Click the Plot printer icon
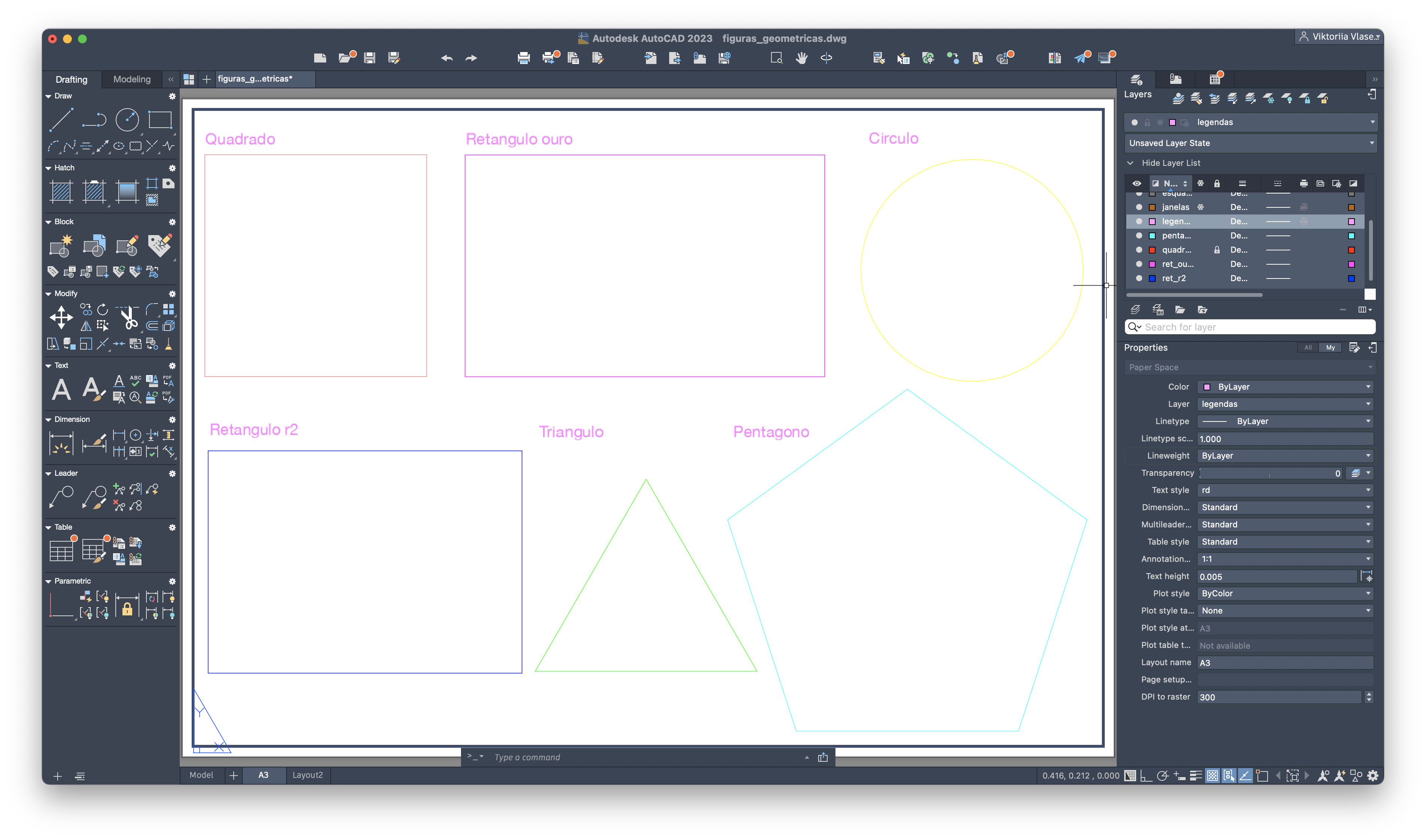This screenshot has width=1426, height=840. 523,58
